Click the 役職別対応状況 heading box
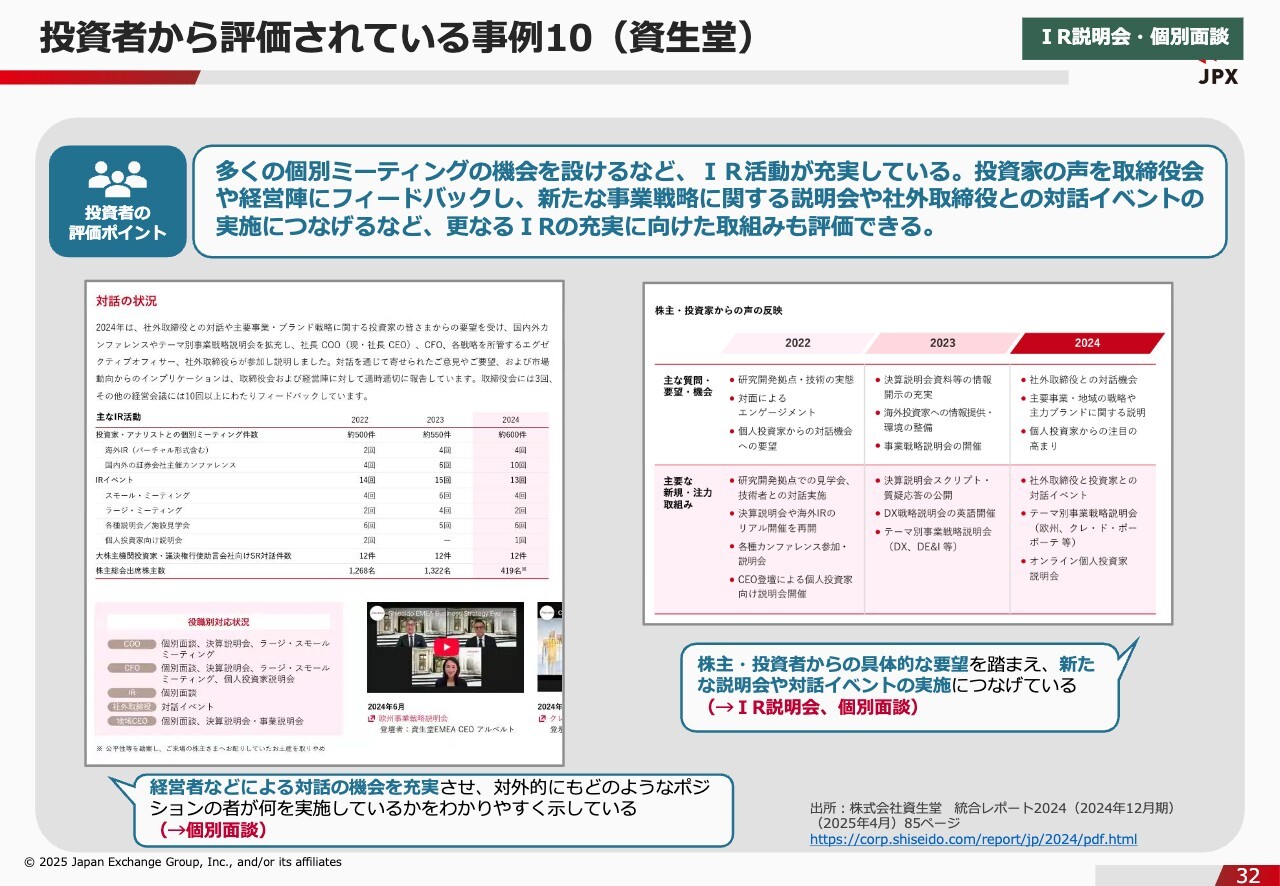This screenshot has height=886, width=1280. pos(218,622)
